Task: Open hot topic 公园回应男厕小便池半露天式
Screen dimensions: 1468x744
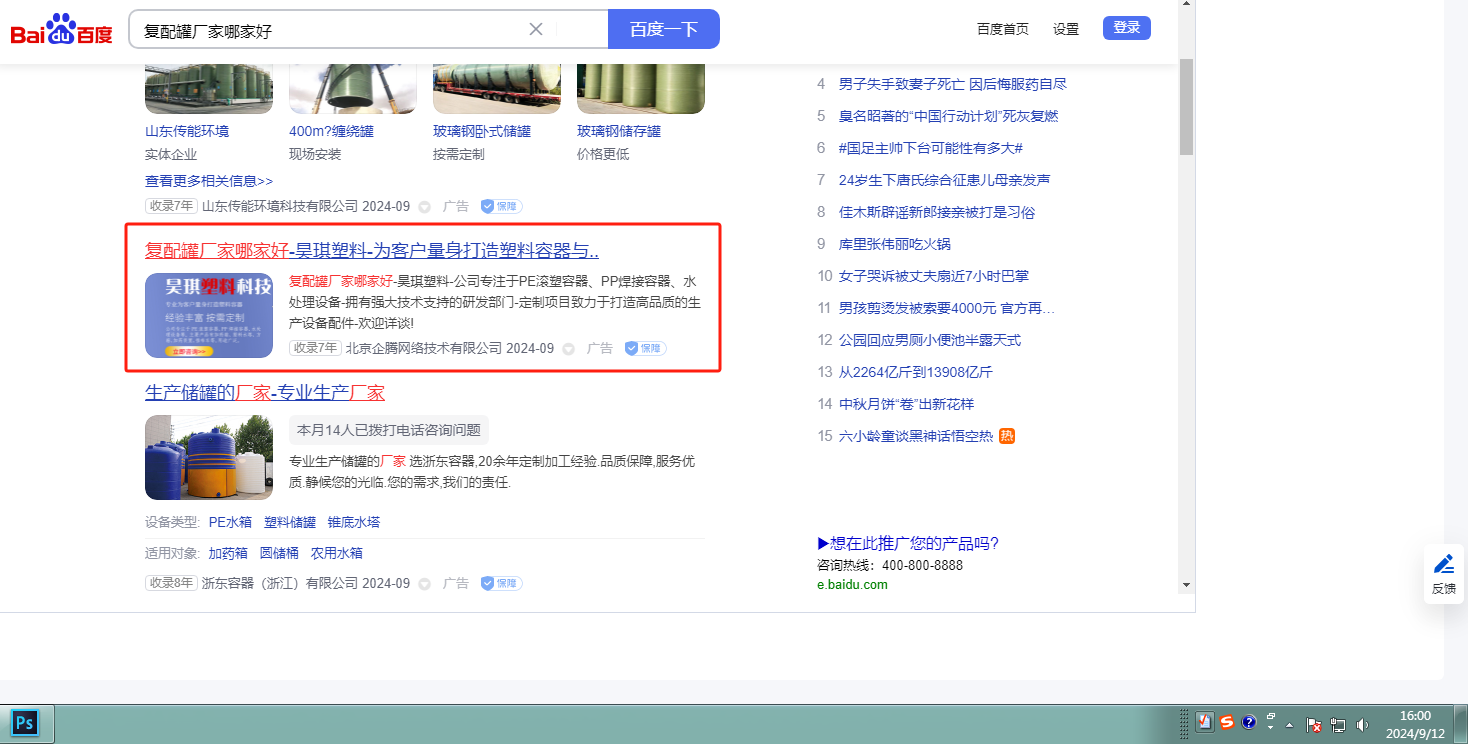Action: [930, 340]
